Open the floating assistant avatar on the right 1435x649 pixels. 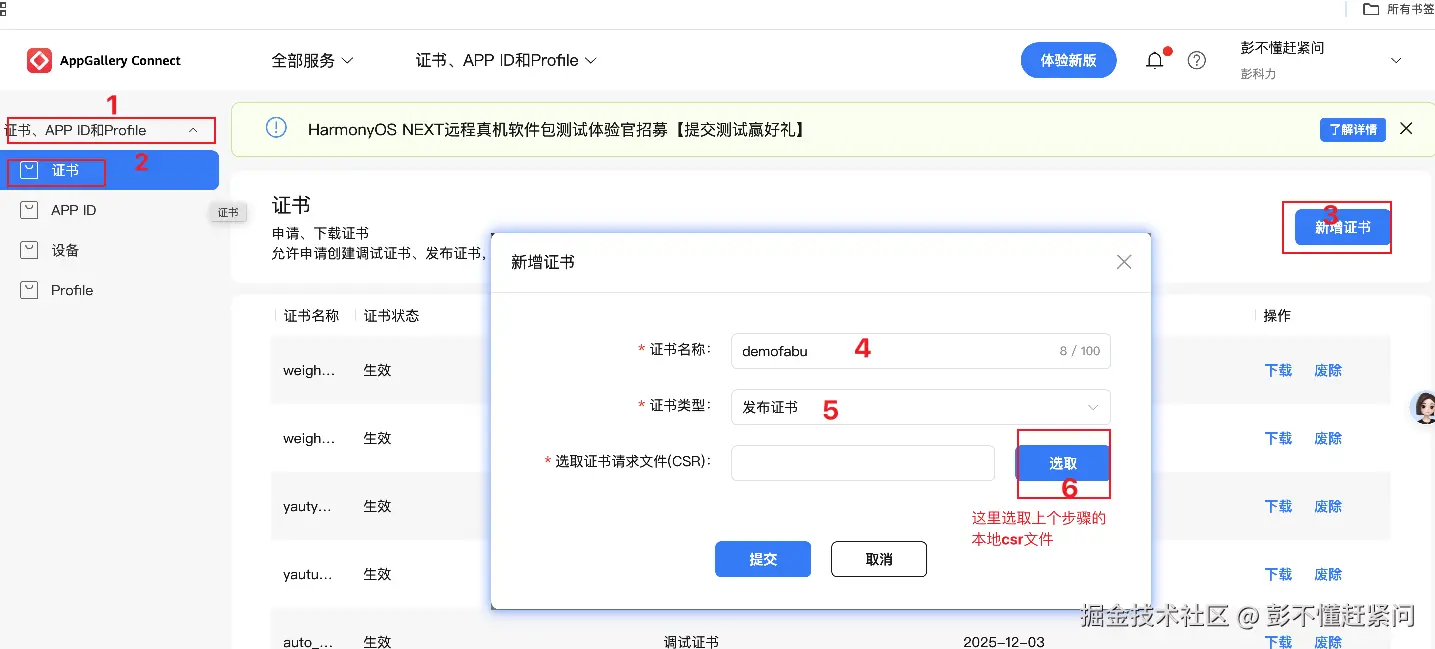(x=1424, y=408)
